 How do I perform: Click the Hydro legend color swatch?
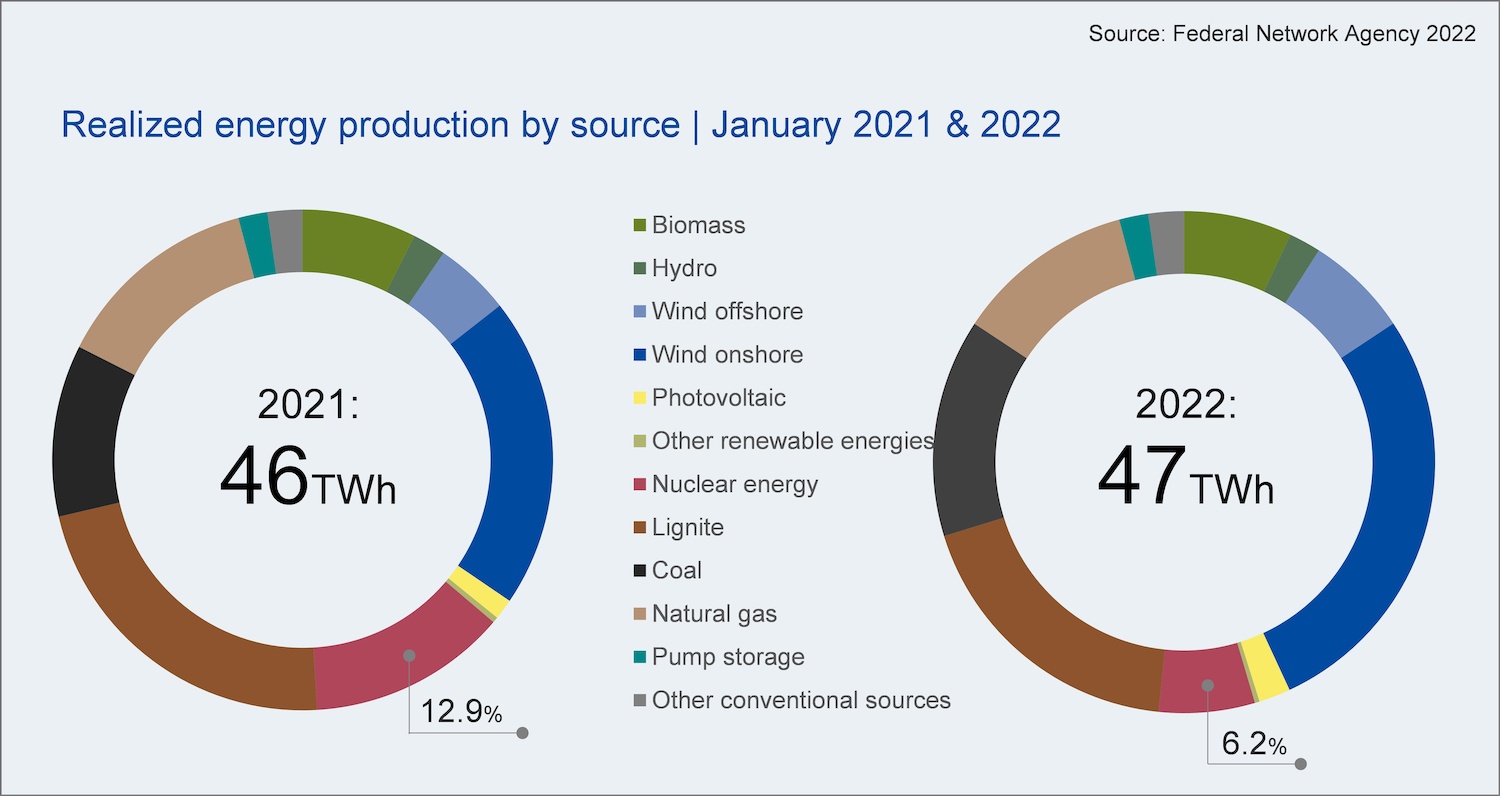(x=640, y=268)
